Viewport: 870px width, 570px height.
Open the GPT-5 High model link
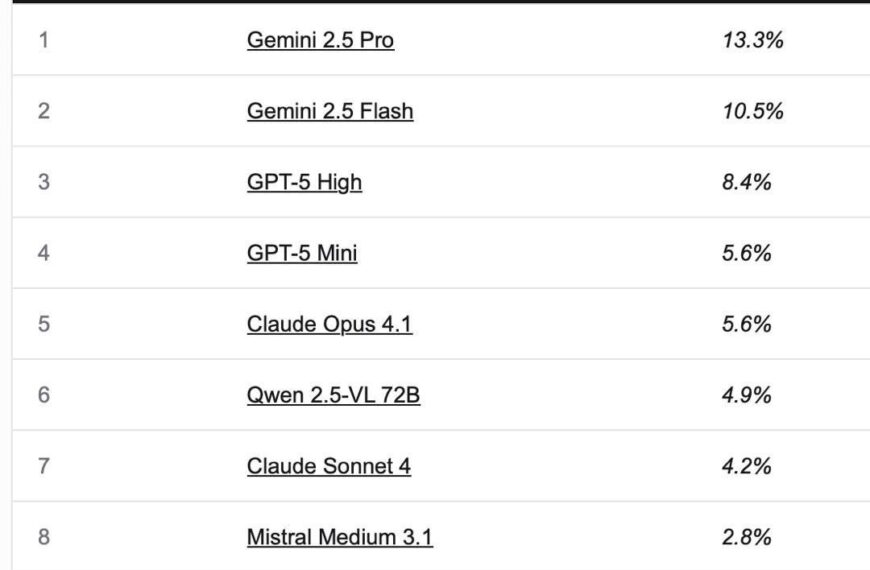[304, 183]
